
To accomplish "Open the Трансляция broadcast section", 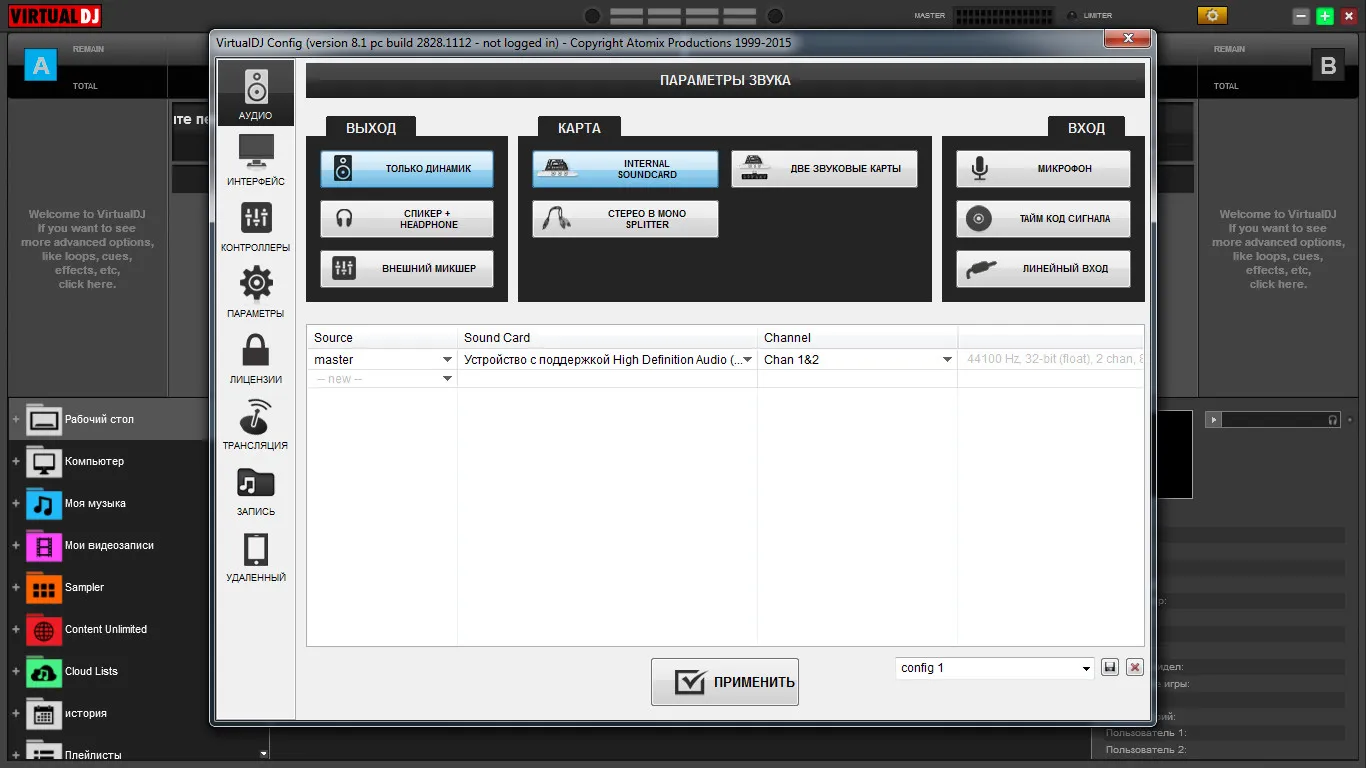I will tap(256, 423).
